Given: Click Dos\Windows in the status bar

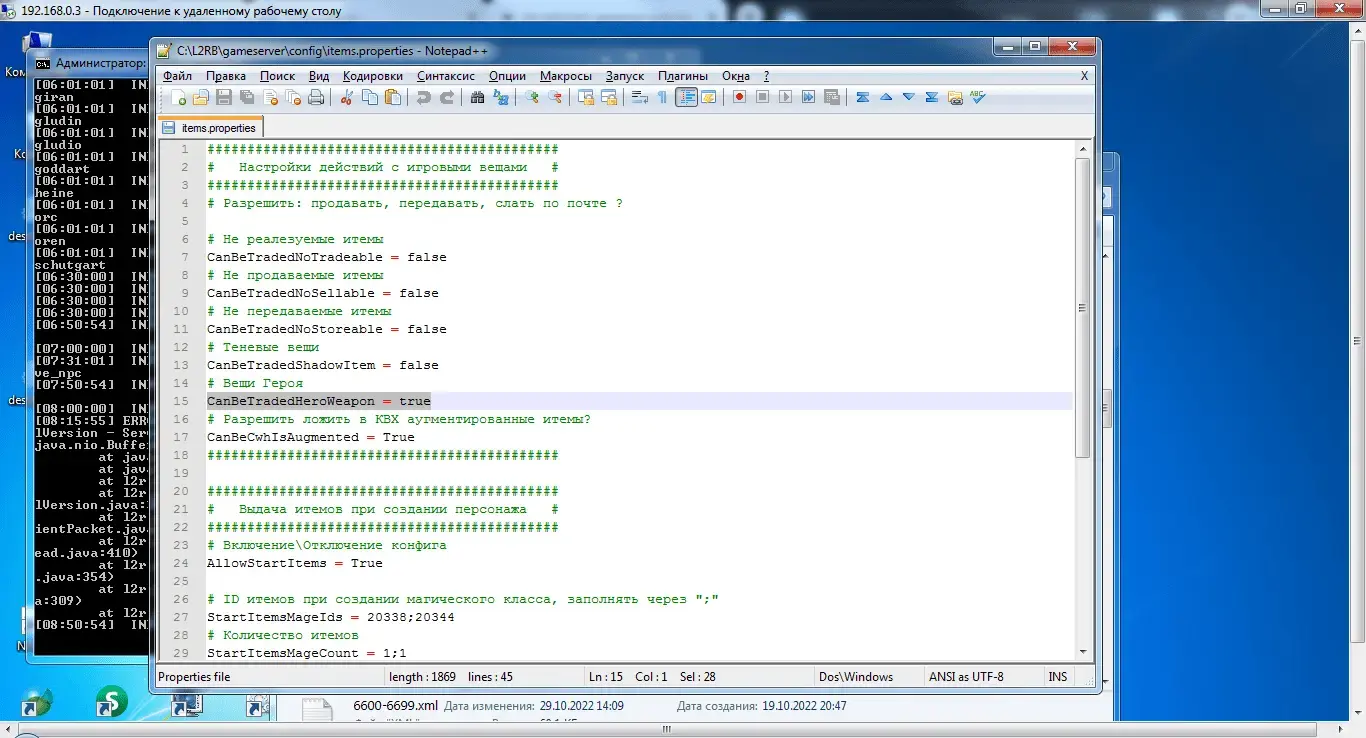Looking at the screenshot, I should click(x=855, y=677).
